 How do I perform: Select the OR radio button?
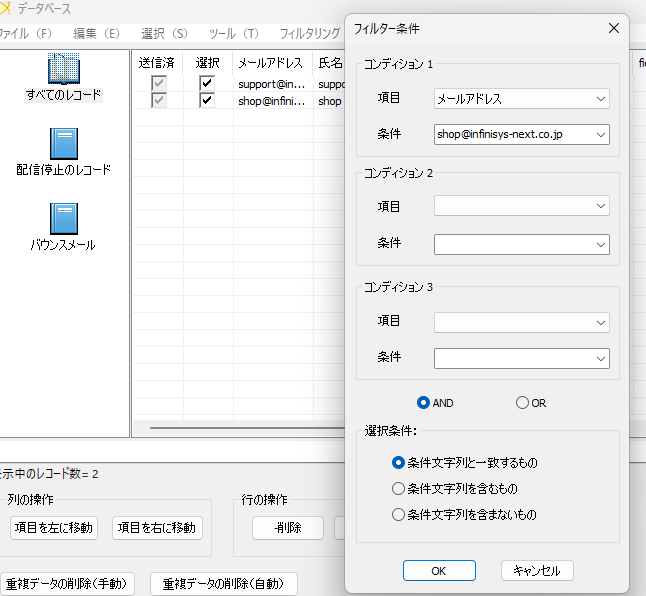coord(522,402)
